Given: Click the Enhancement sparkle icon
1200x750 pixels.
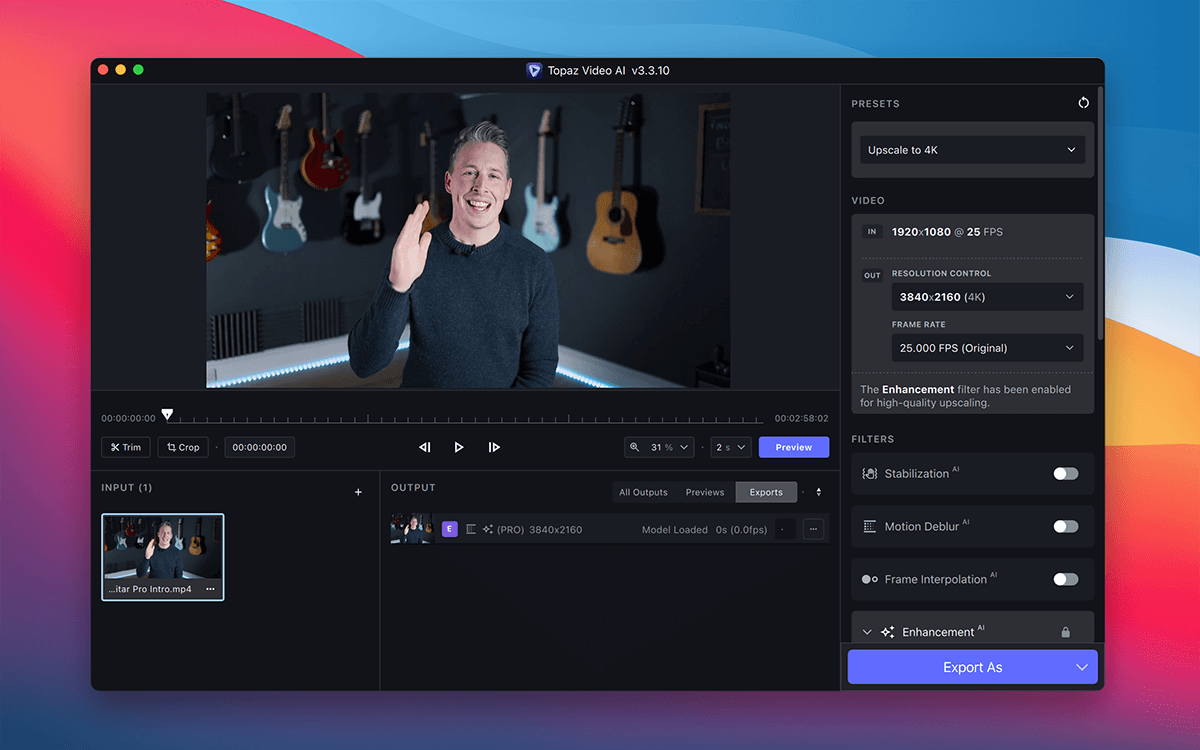Looking at the screenshot, I should click(x=887, y=632).
